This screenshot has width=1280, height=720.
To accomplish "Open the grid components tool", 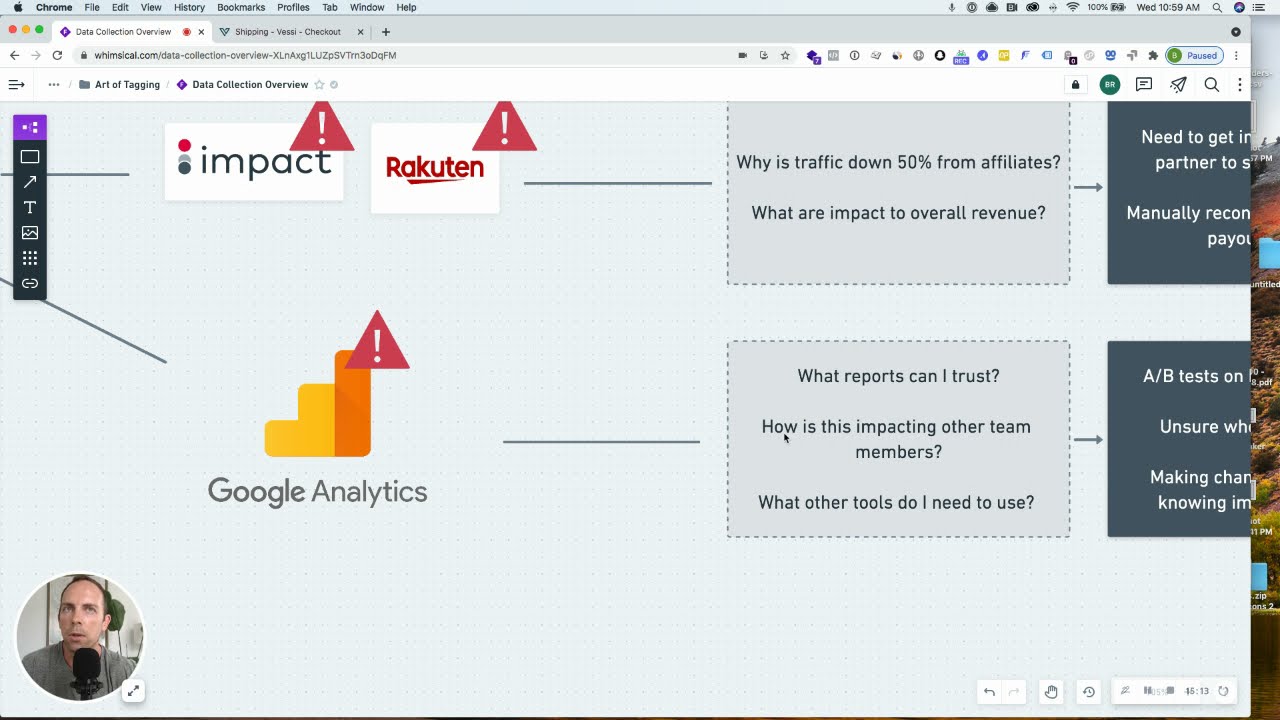I will (x=30, y=258).
